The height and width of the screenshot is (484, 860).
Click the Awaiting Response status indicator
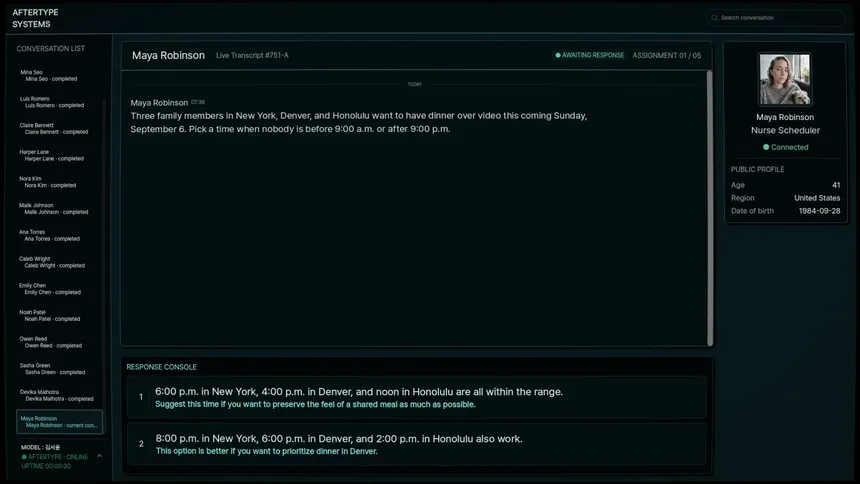(590, 55)
